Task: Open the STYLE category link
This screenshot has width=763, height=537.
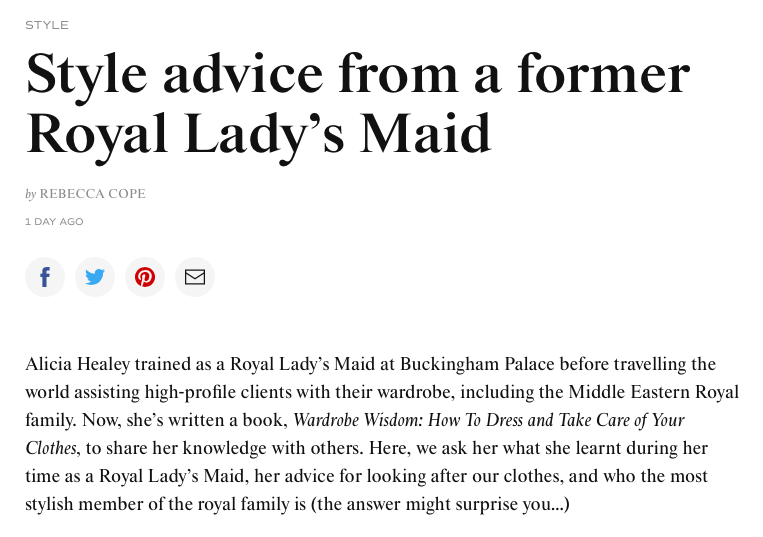Action: point(47,25)
